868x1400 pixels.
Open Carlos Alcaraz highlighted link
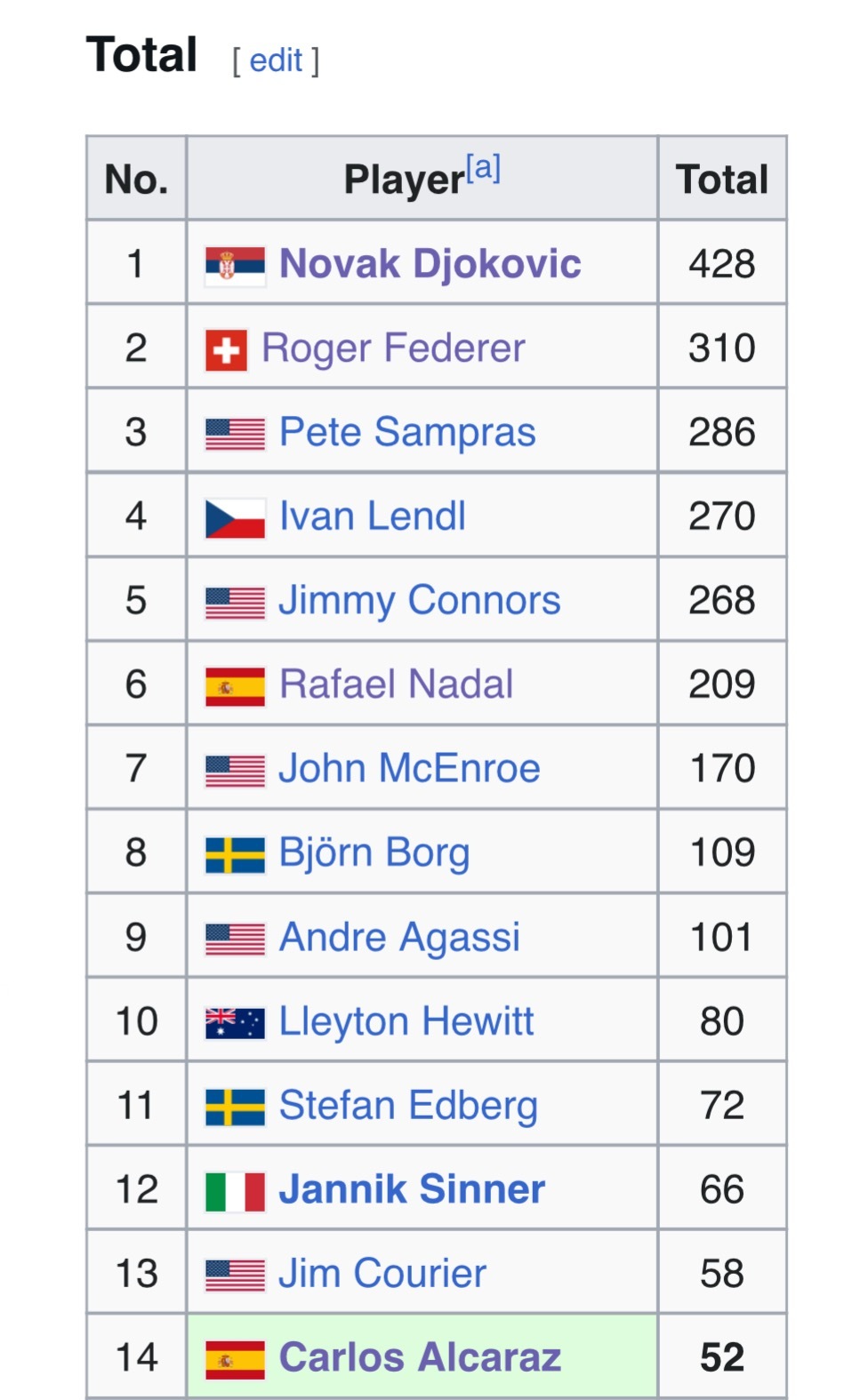click(420, 1357)
